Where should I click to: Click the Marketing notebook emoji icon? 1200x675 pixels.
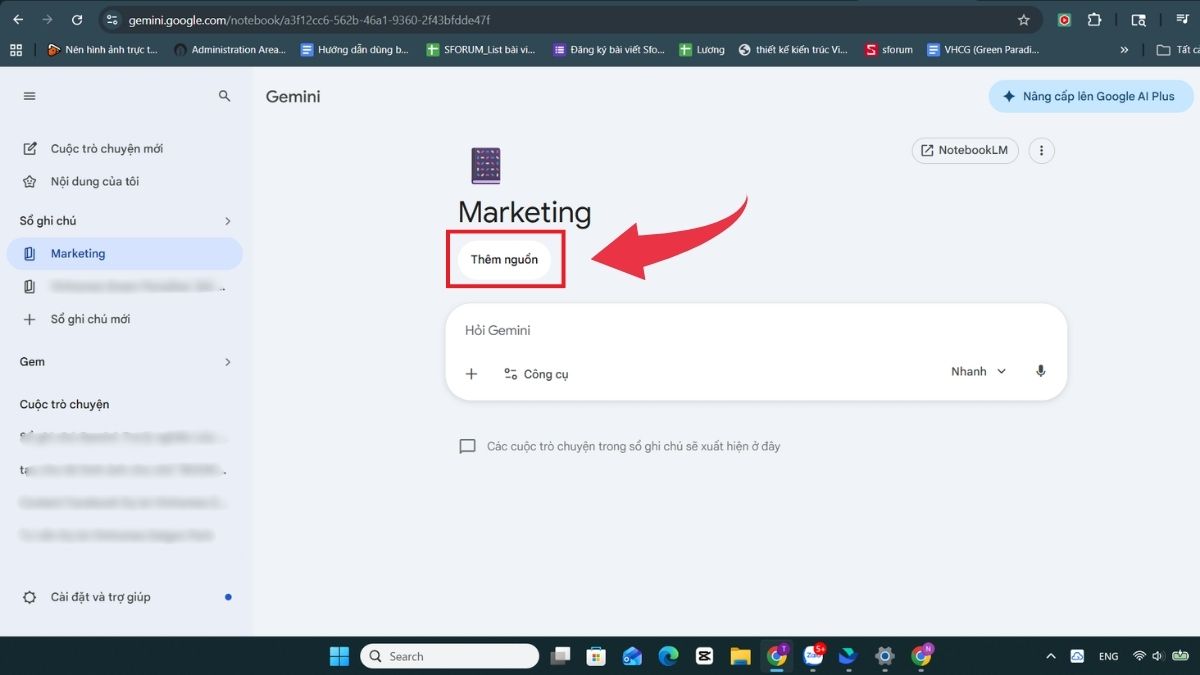click(x=485, y=165)
